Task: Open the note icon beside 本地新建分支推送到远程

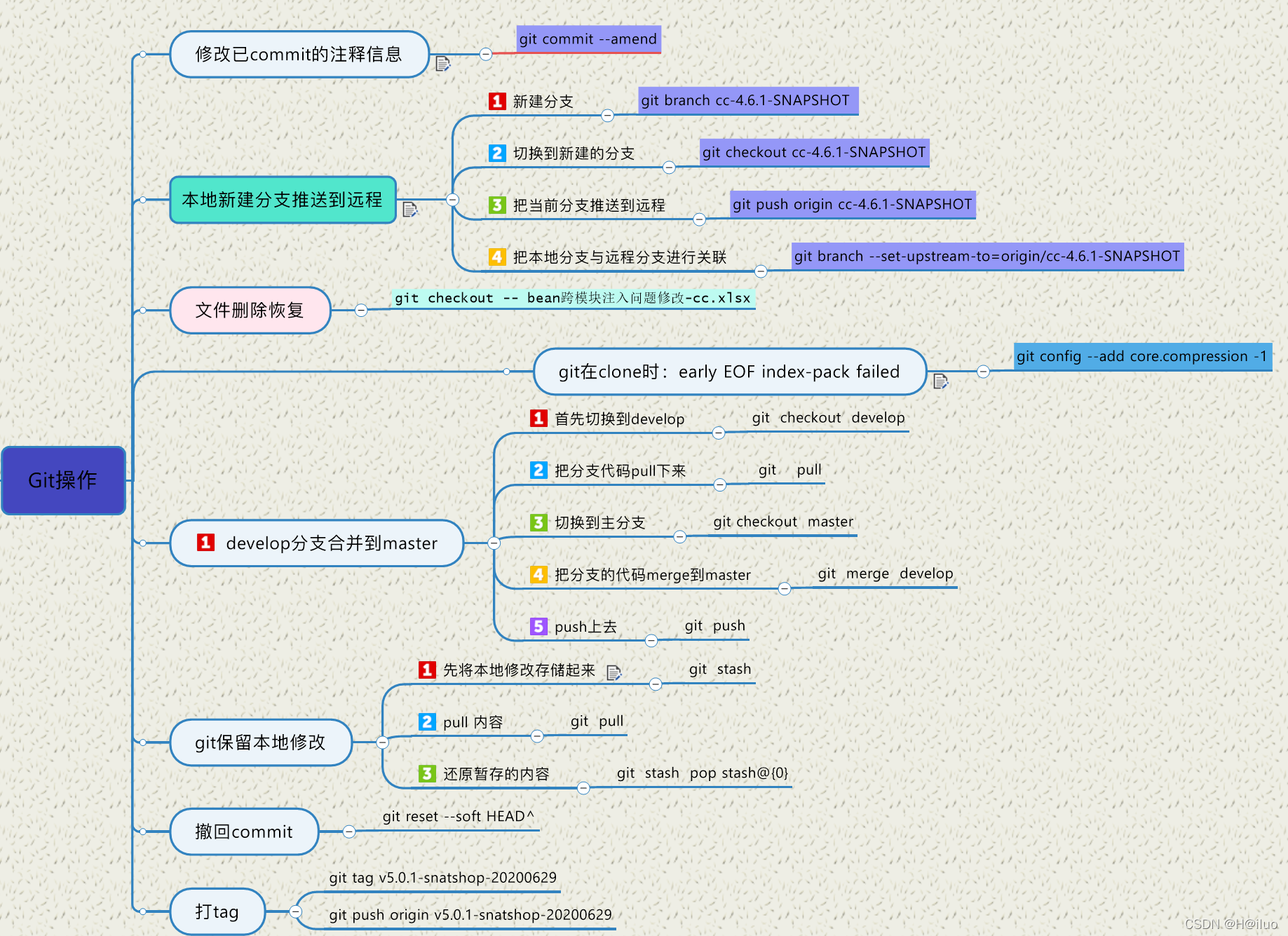Action: coord(410,210)
